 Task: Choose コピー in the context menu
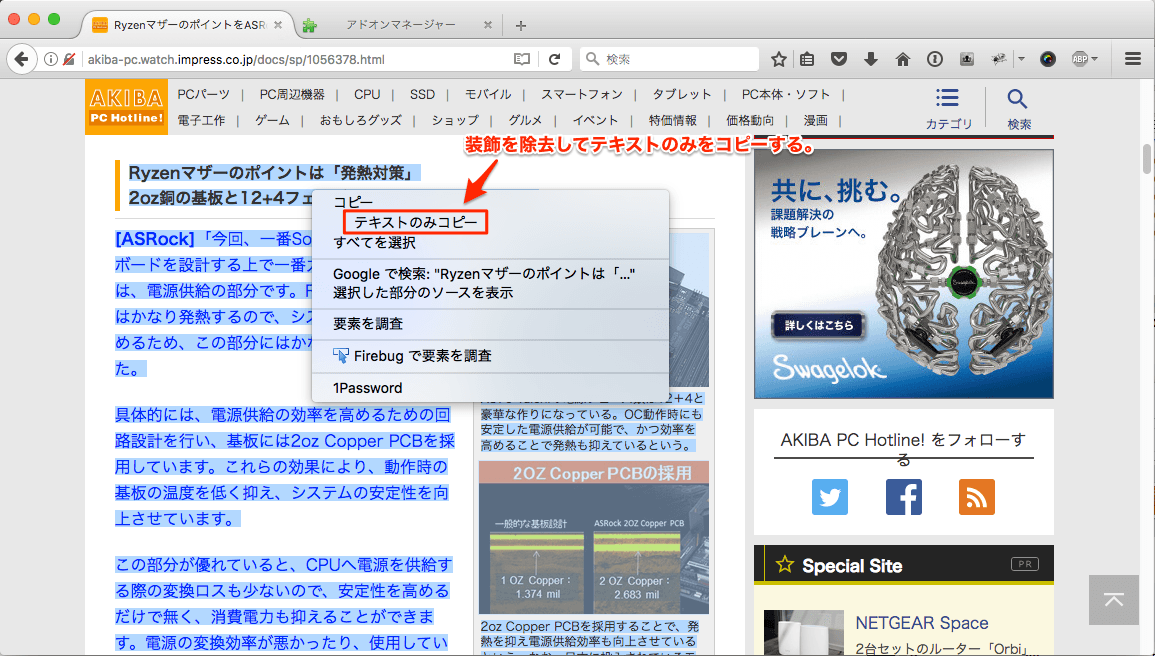[x=490, y=202]
